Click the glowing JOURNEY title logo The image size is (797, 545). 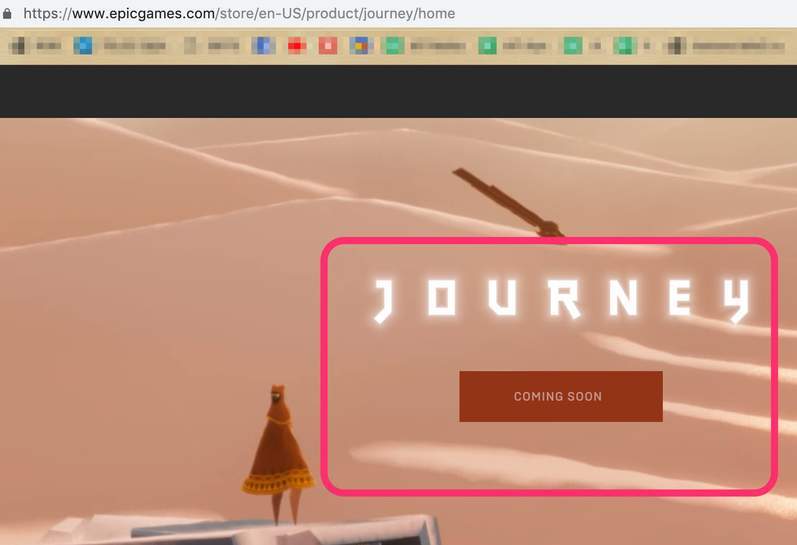(x=561, y=300)
